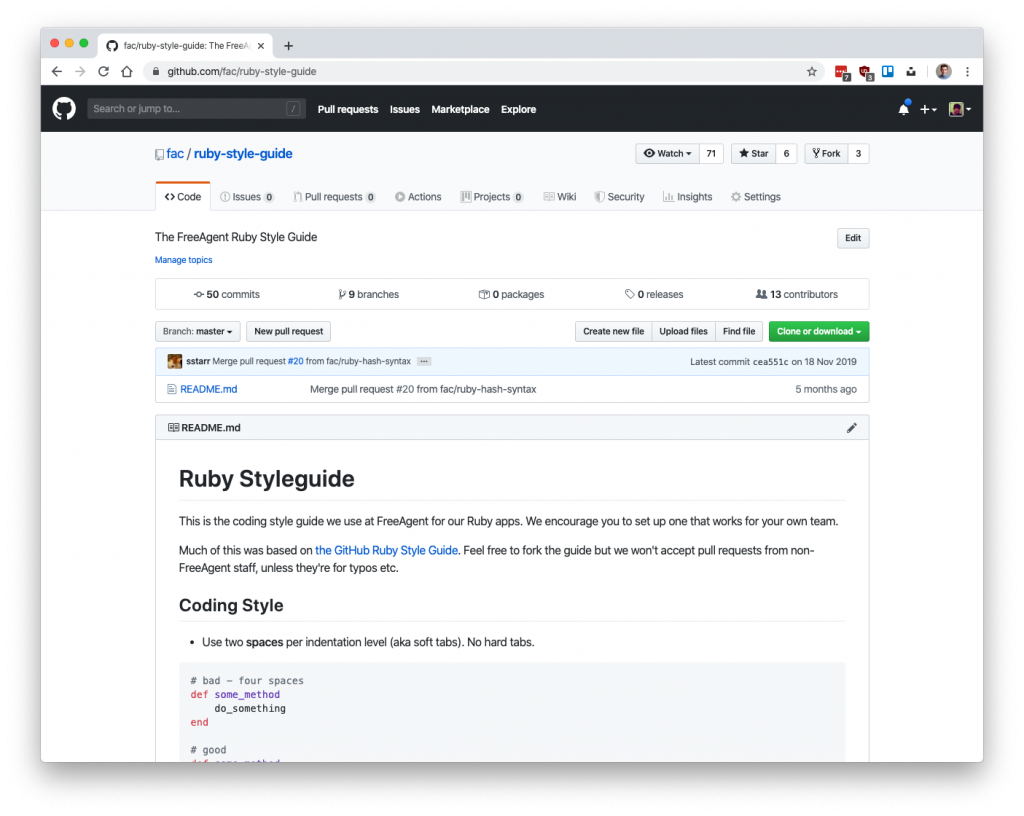Screen dimensions: 1024x816
Task: Click the GitHub Octocat logo
Action: (64, 109)
